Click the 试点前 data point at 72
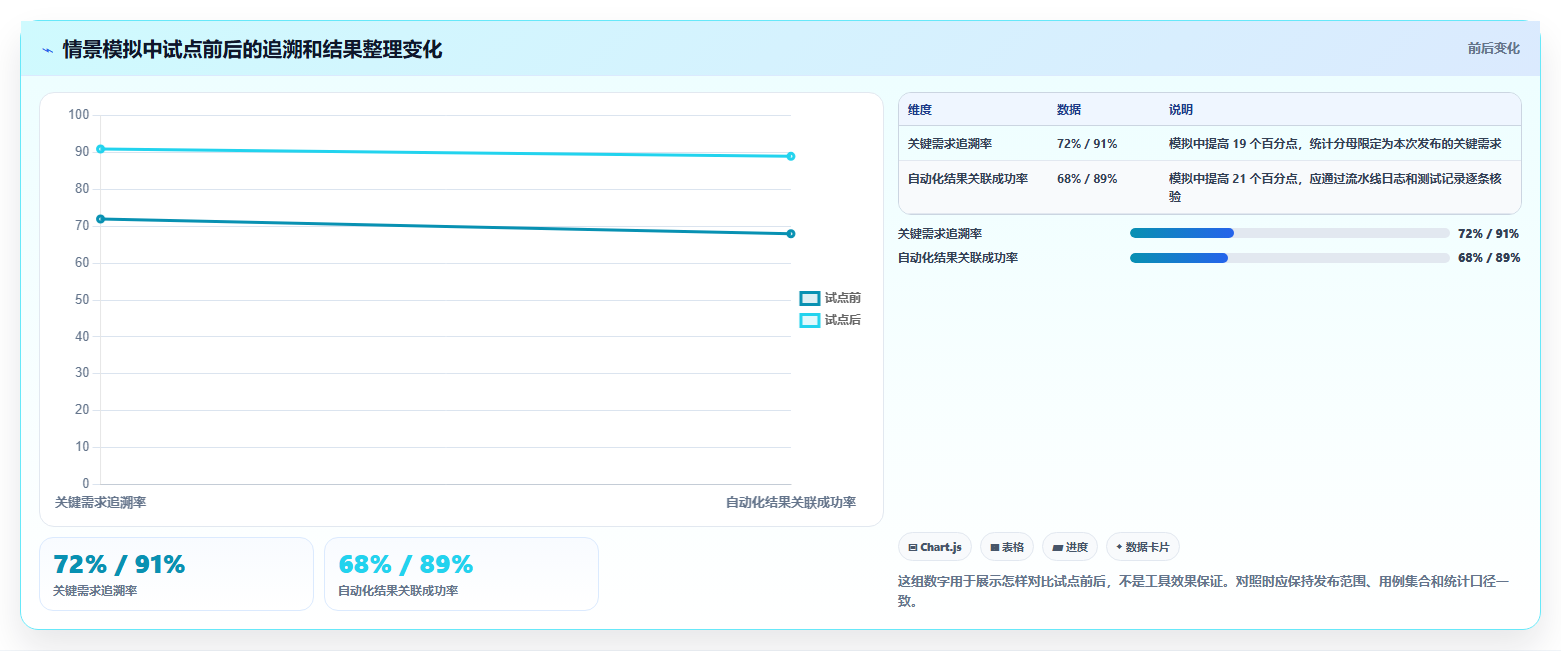1561x651 pixels. [x=100, y=219]
